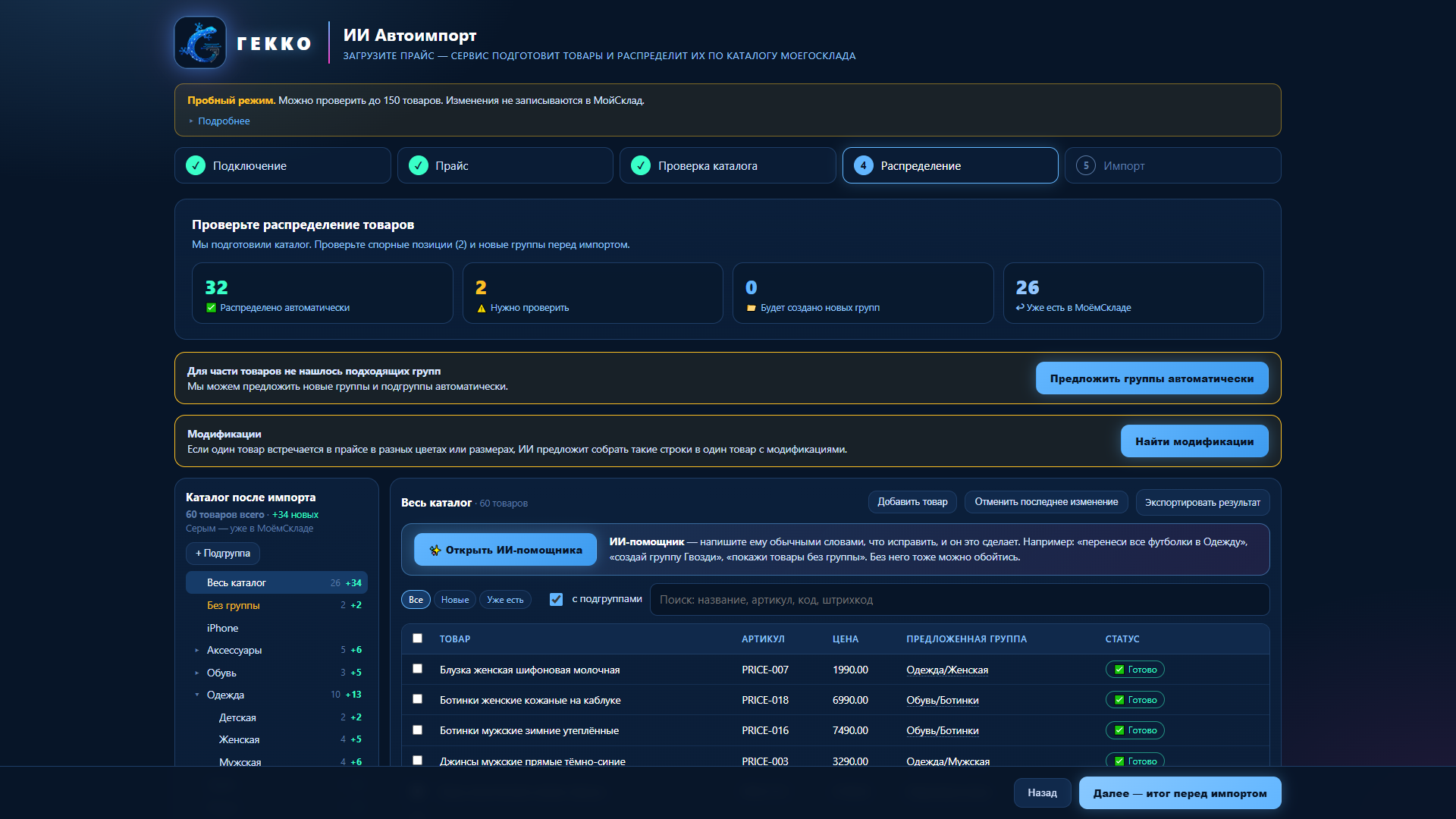This screenshot has width=1456, height=819.
Task: Click the yellow warning icon by Нужно проверить
Action: pyautogui.click(x=482, y=308)
